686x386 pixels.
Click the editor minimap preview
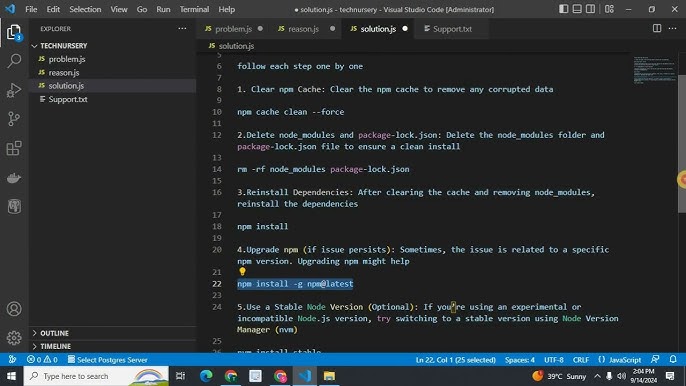point(654,70)
